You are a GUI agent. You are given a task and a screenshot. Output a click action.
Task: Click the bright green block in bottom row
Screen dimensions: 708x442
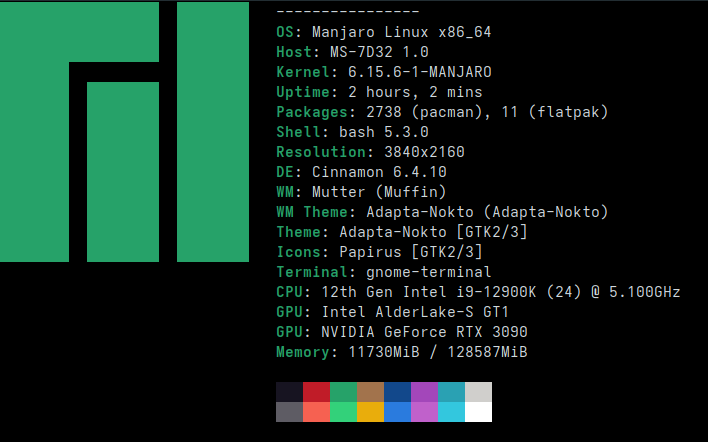point(344,412)
